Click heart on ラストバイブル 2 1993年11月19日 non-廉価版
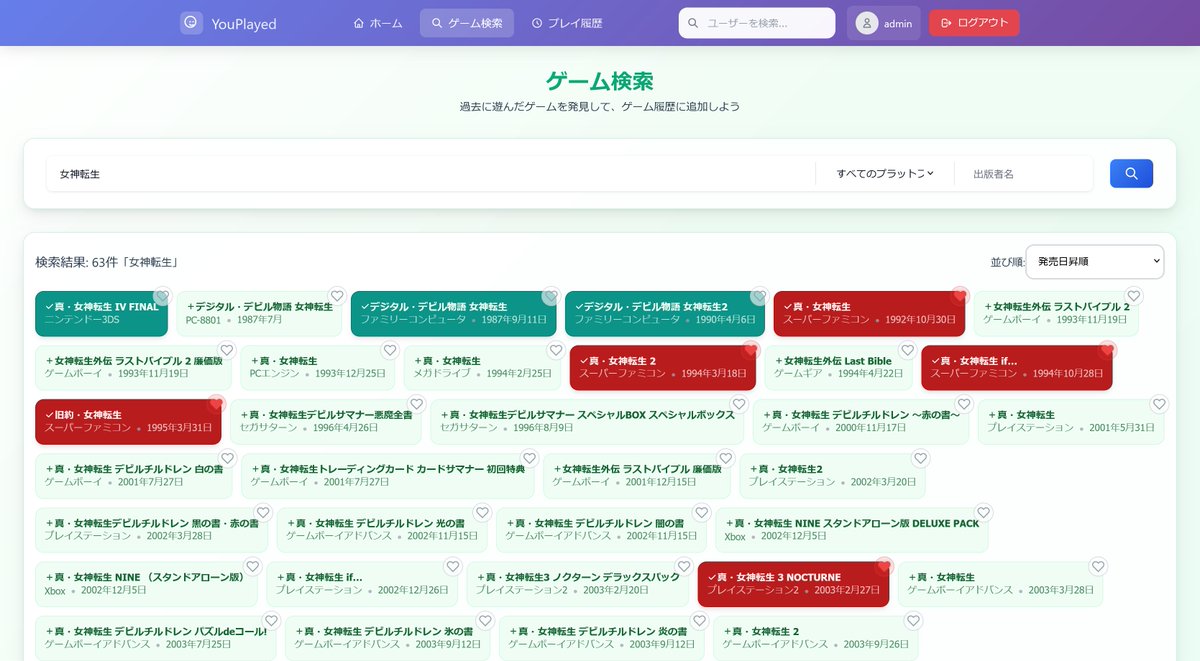The height and width of the screenshot is (661, 1200). click(x=1134, y=296)
